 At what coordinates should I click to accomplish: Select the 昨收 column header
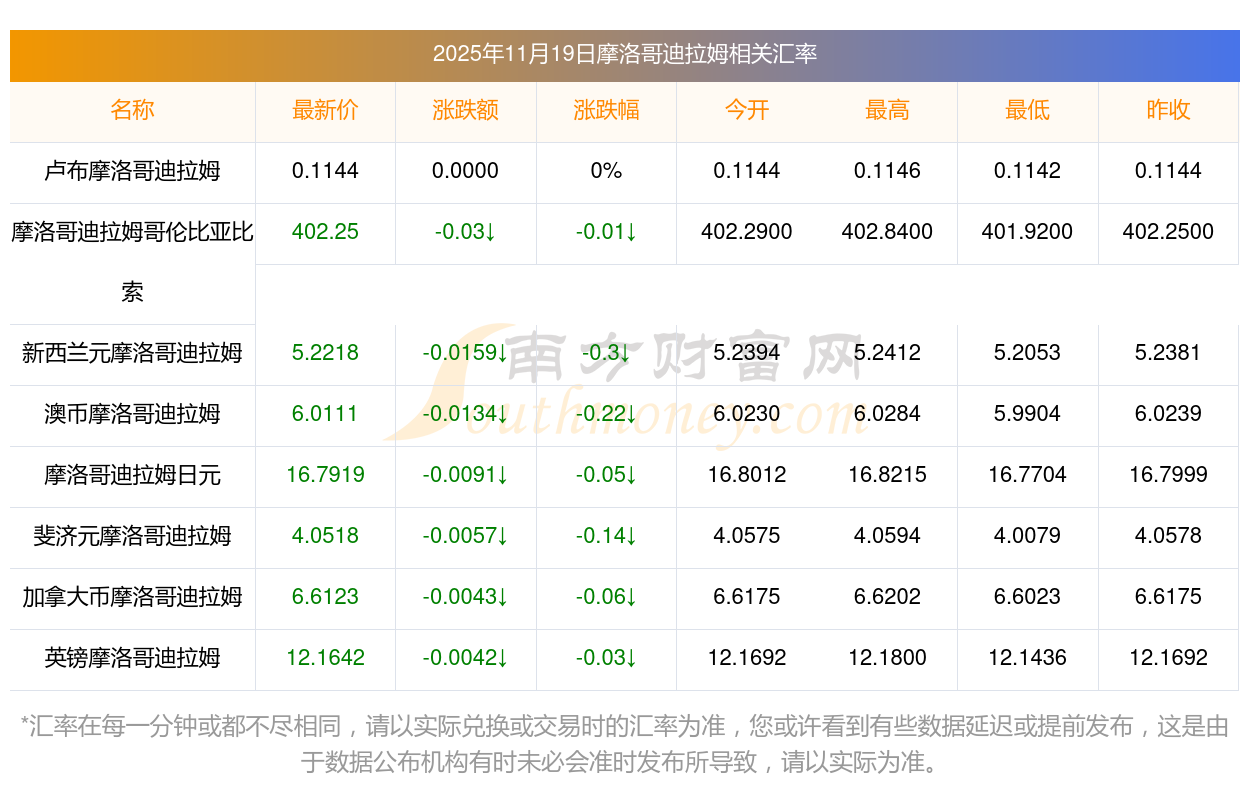(1168, 110)
